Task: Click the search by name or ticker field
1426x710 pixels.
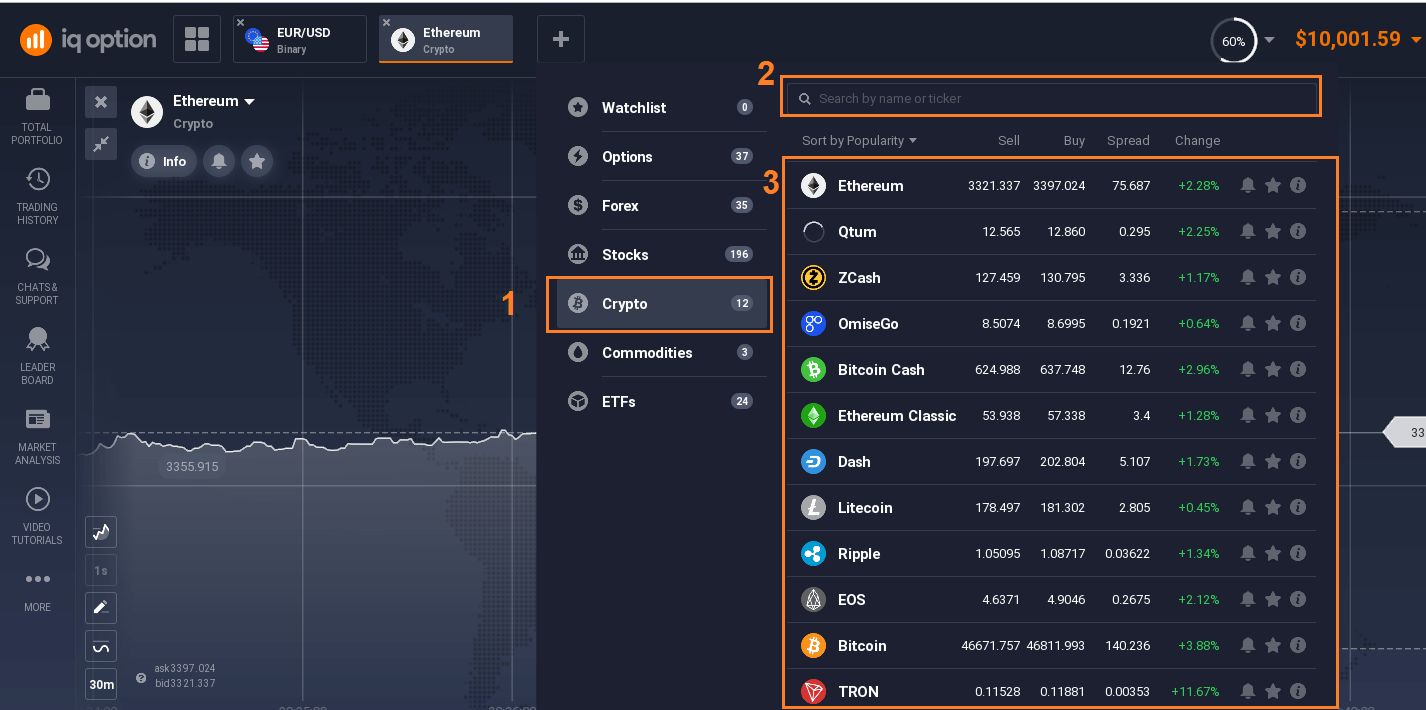Action: pyautogui.click(x=1050, y=99)
